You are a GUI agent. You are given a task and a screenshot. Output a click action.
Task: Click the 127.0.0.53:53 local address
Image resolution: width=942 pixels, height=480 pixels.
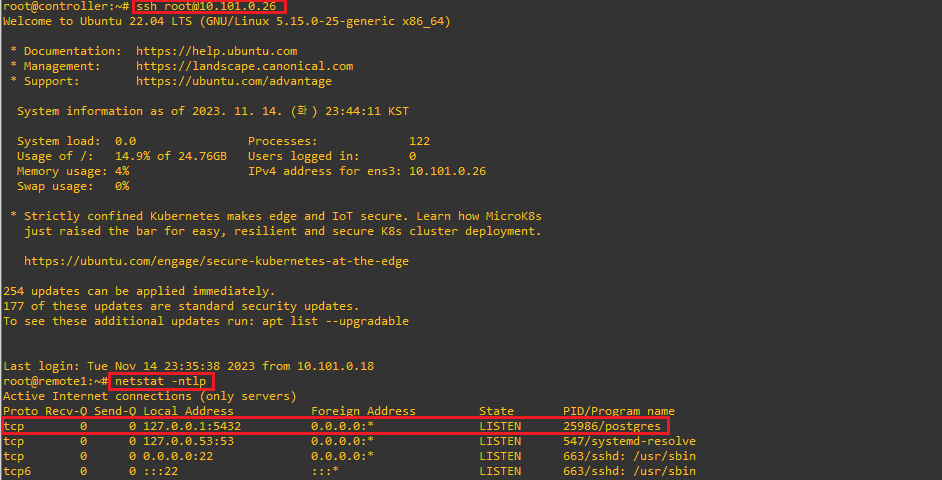click(x=189, y=442)
